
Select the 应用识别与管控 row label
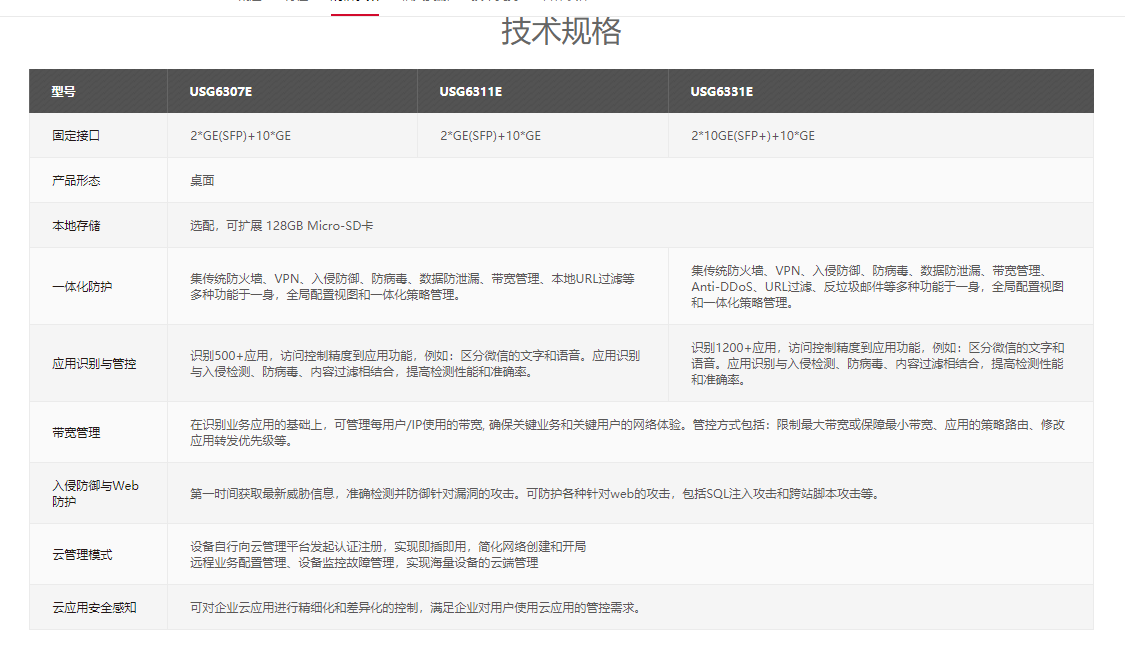[x=94, y=364]
